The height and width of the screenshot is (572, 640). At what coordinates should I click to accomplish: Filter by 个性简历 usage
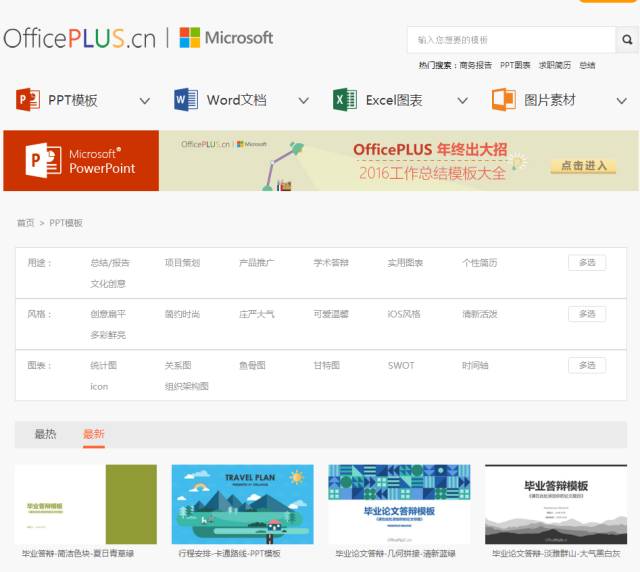tap(480, 263)
